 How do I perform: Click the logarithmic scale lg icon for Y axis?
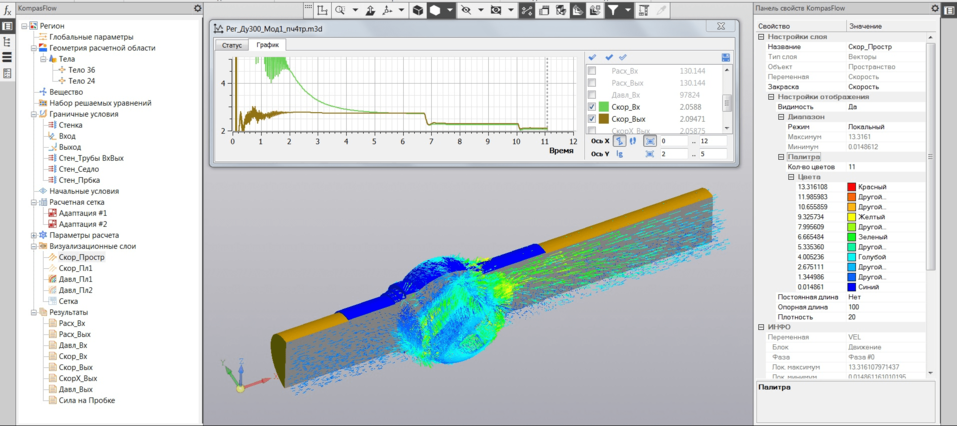pyautogui.click(x=620, y=154)
